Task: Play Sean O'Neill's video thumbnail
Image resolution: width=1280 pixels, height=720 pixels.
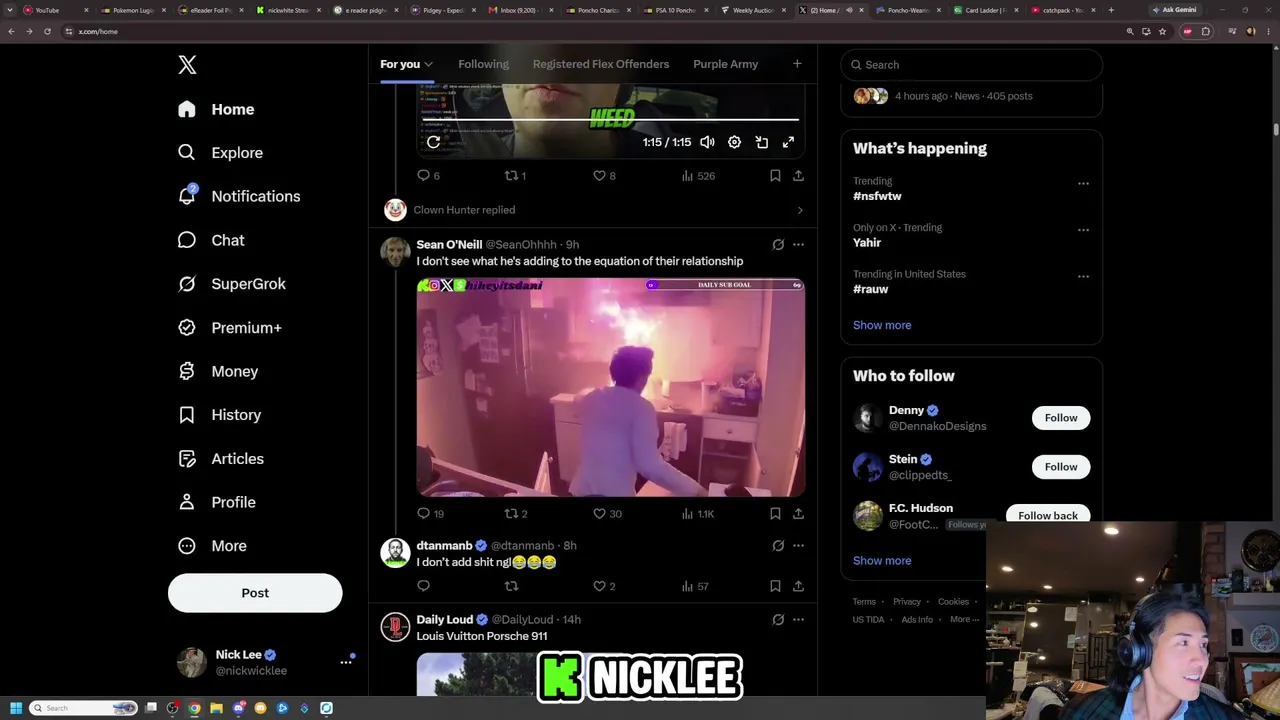Action: (611, 388)
